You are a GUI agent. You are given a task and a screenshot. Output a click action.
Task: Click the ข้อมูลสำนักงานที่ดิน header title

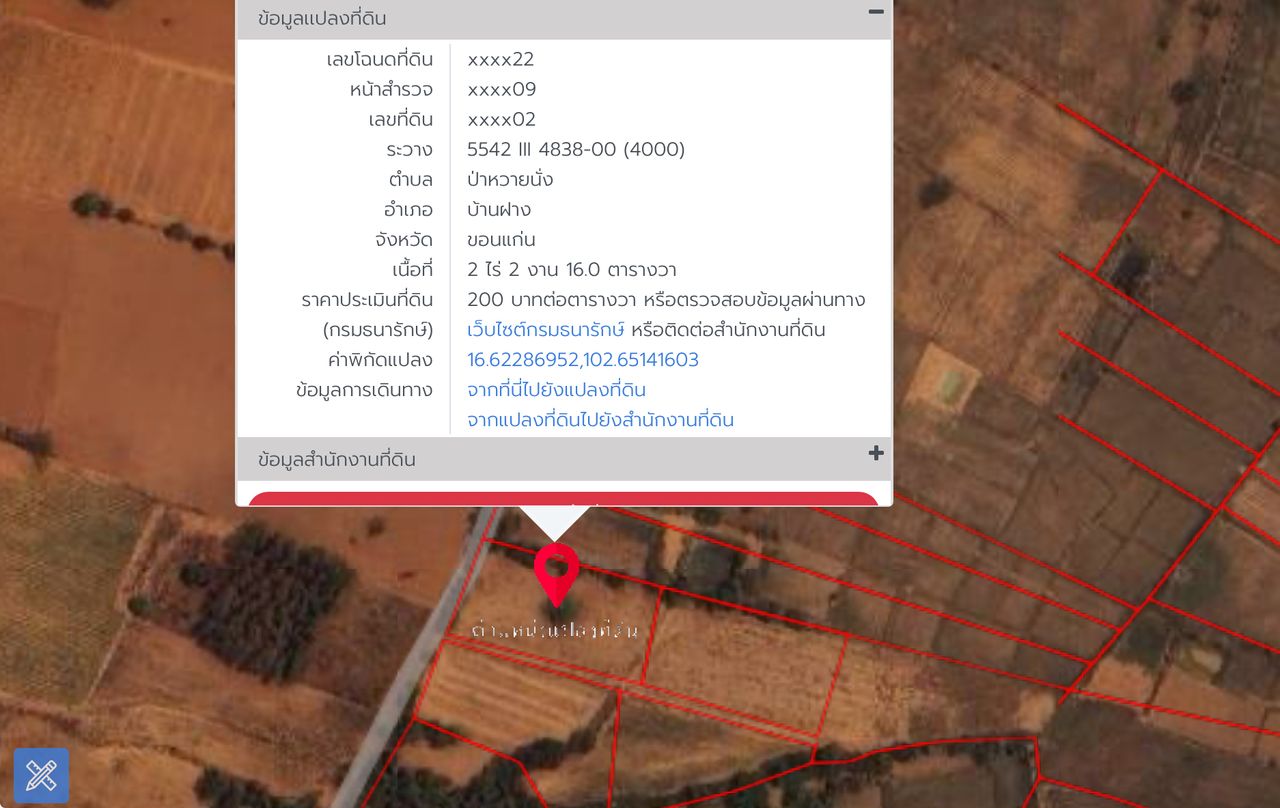point(336,460)
